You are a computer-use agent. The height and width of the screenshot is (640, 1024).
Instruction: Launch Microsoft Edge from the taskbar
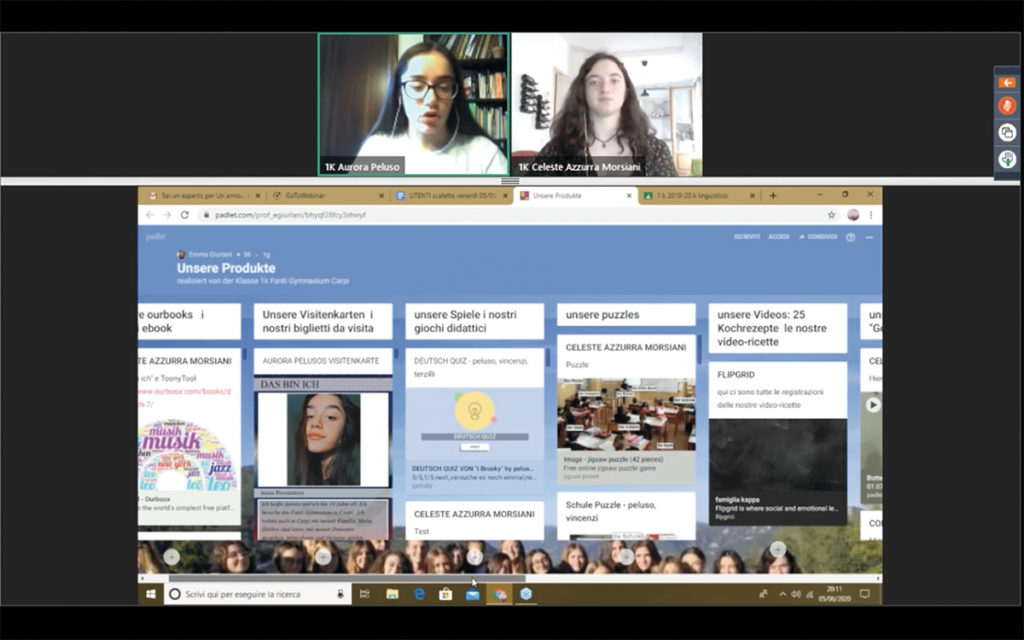[419, 594]
